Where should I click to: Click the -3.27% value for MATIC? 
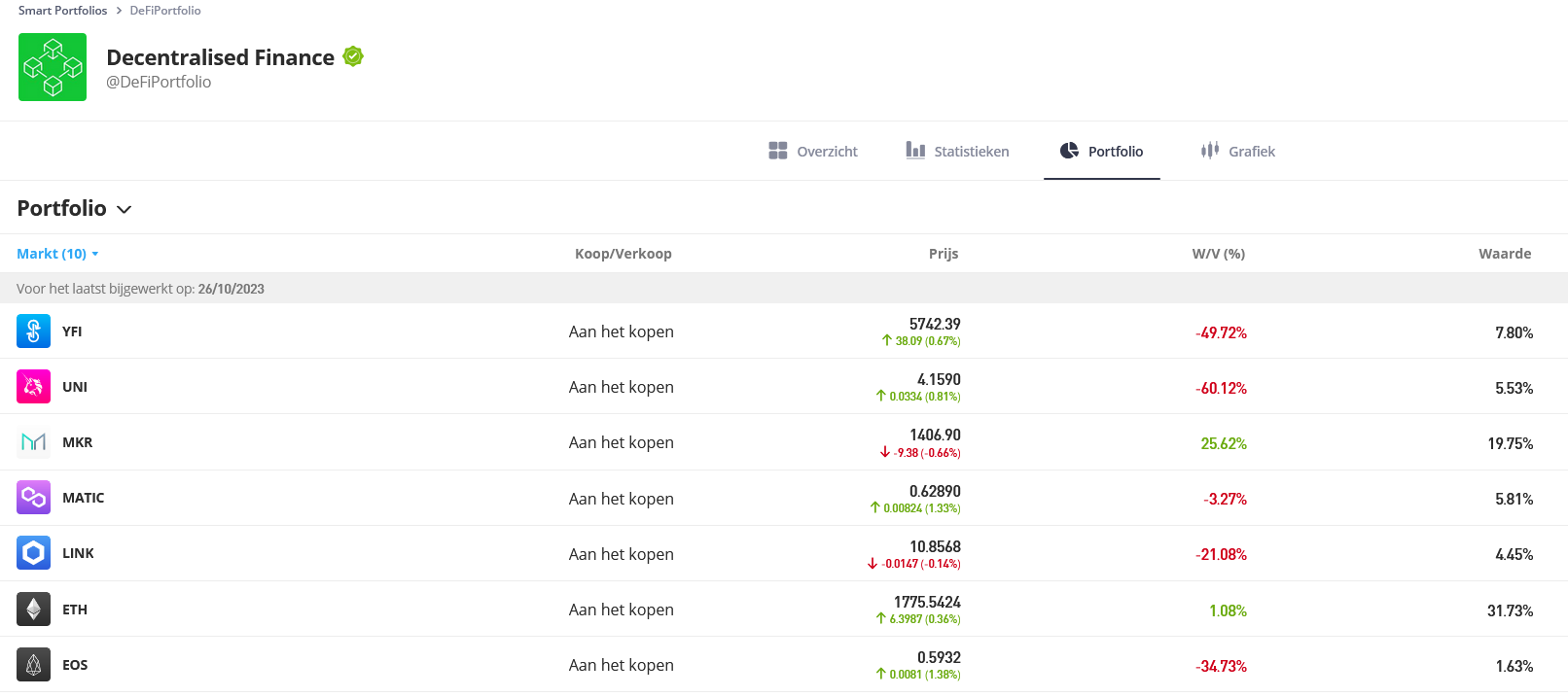(x=1225, y=499)
